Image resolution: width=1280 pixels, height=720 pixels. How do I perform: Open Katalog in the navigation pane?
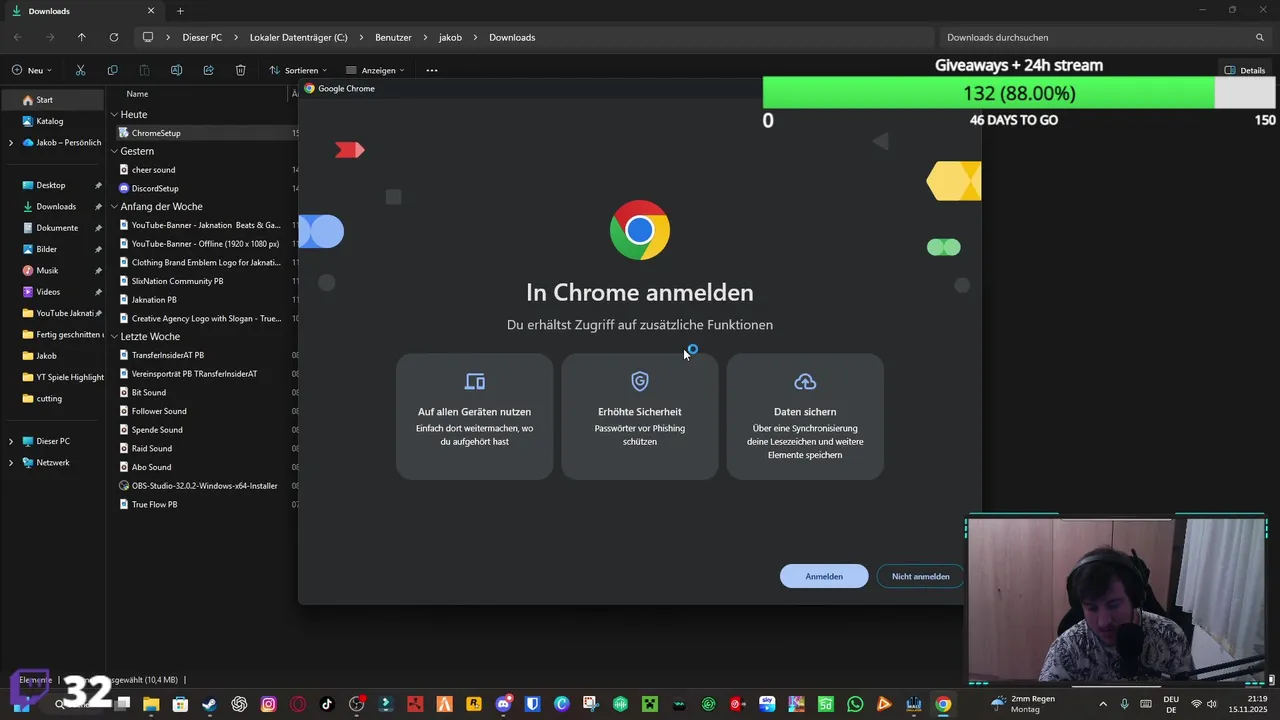(52, 121)
